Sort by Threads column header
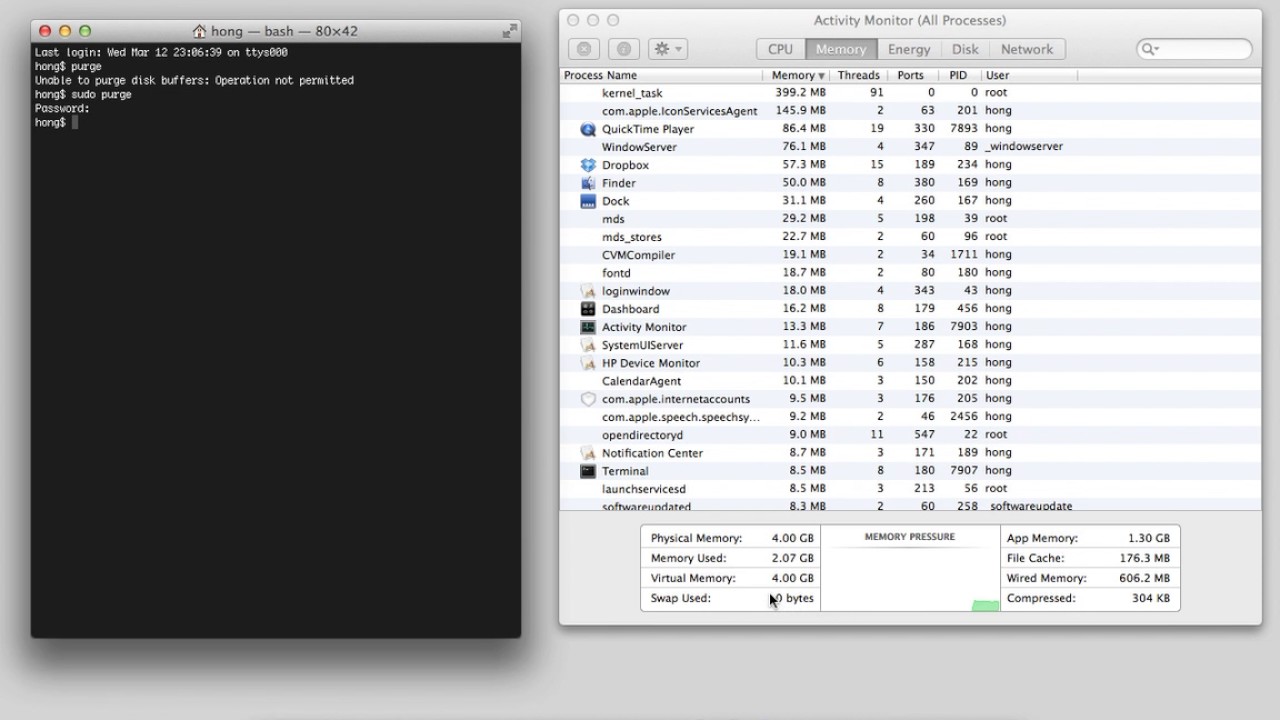 click(859, 75)
